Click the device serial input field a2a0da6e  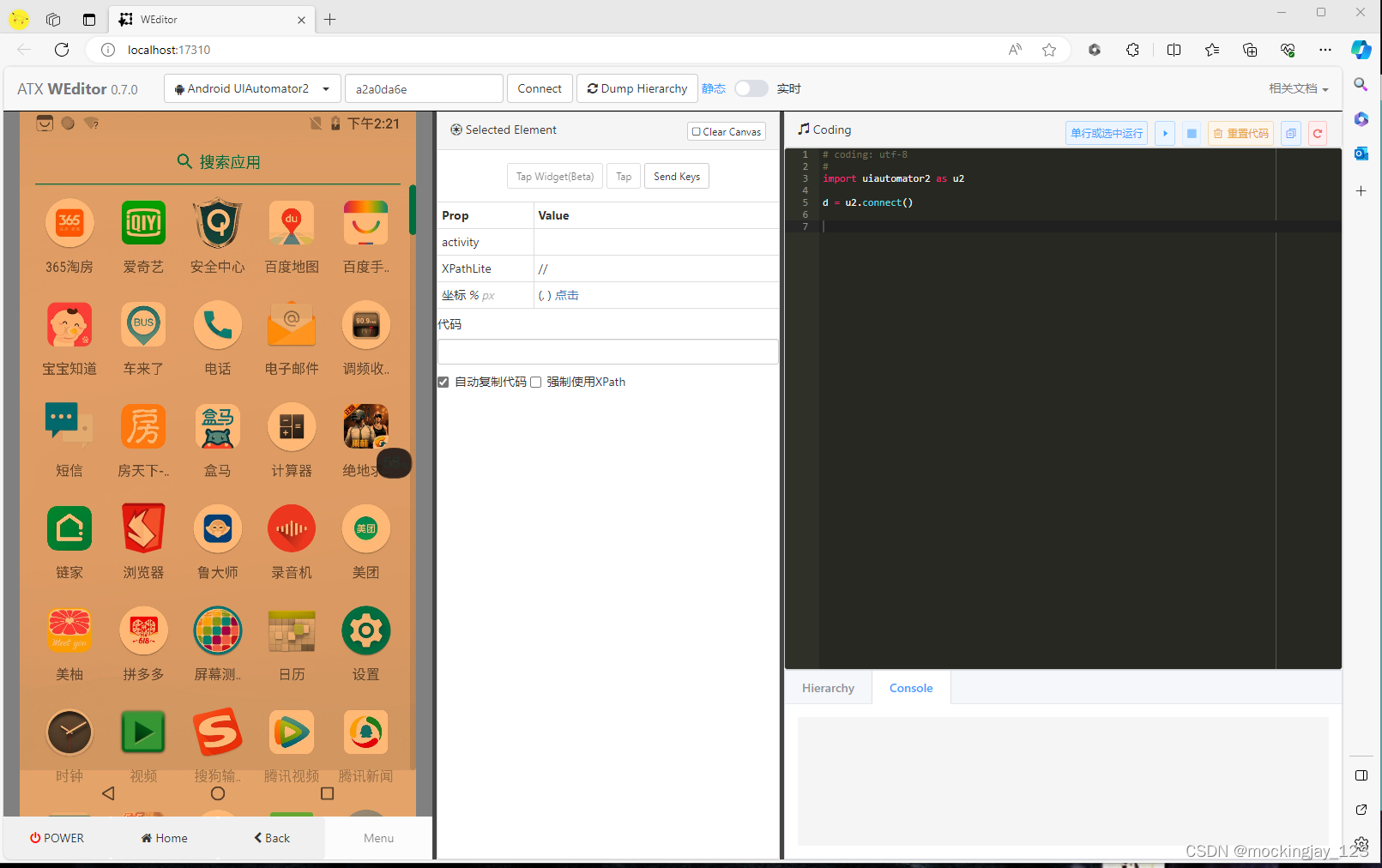pyautogui.click(x=424, y=88)
